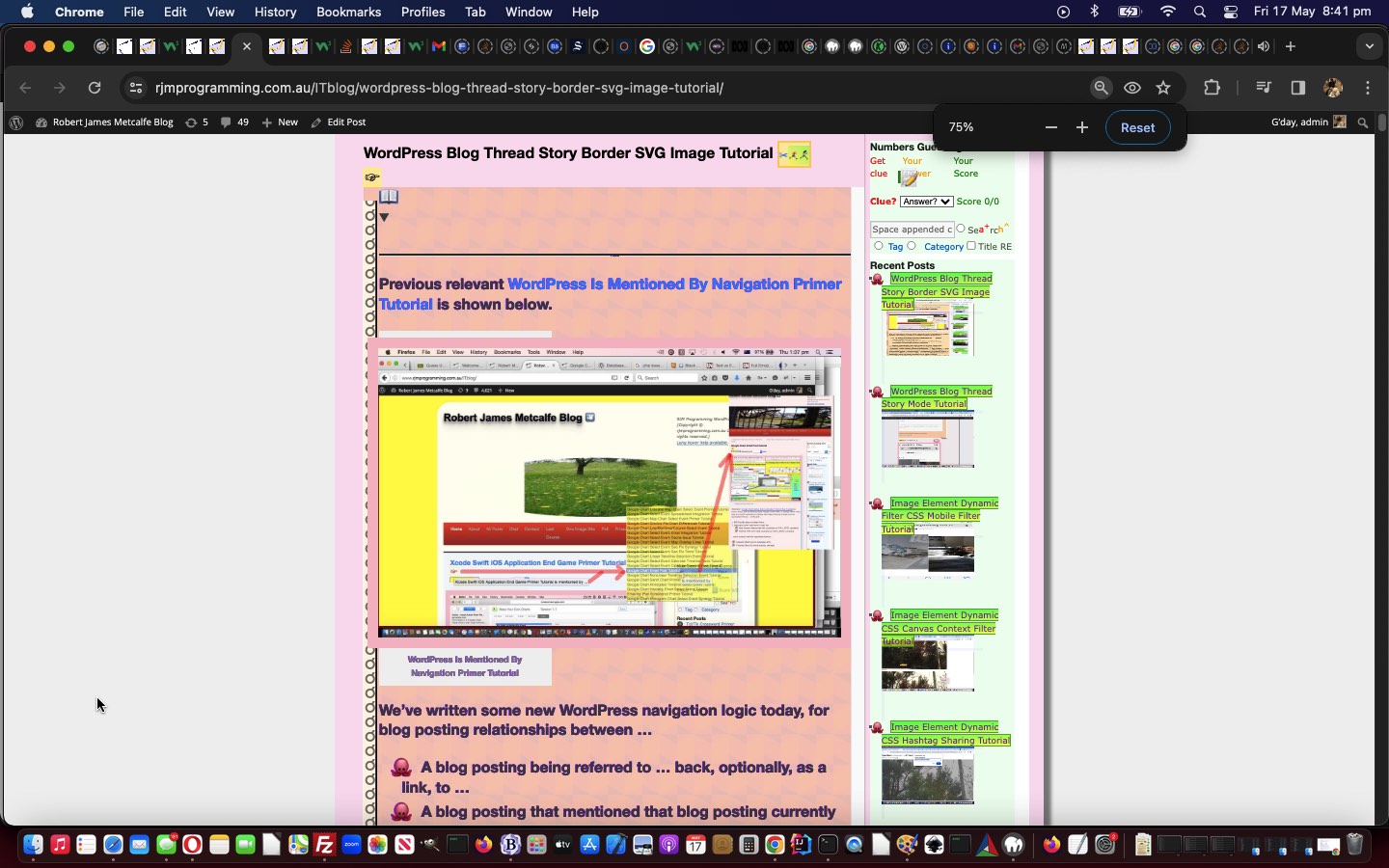Click the open book icon in post

tap(389, 197)
